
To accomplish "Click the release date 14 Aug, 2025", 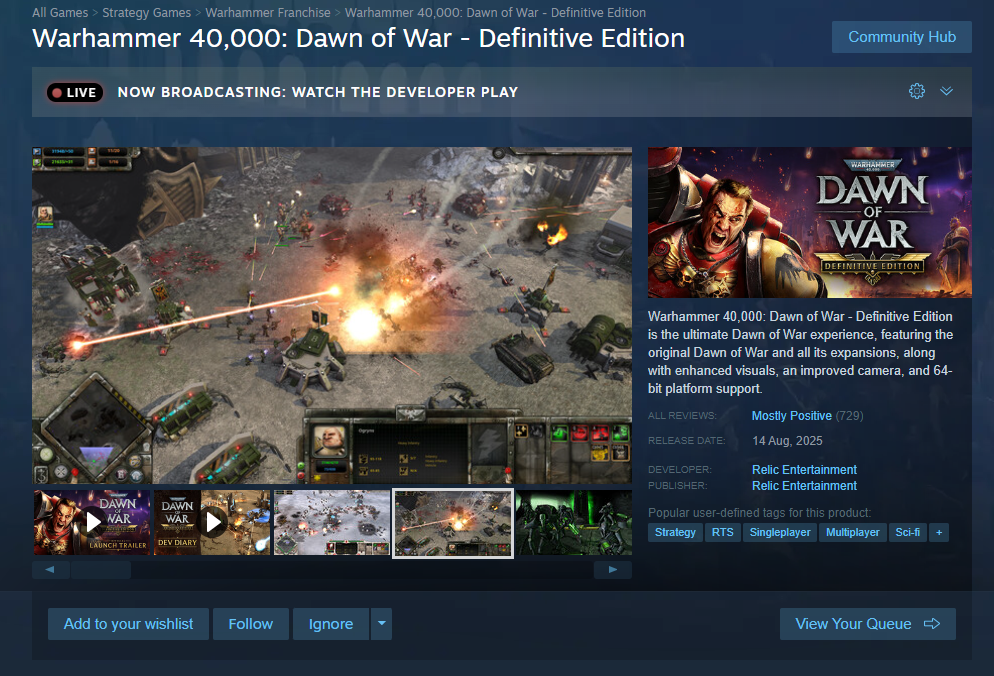I will pyautogui.click(x=787, y=441).
